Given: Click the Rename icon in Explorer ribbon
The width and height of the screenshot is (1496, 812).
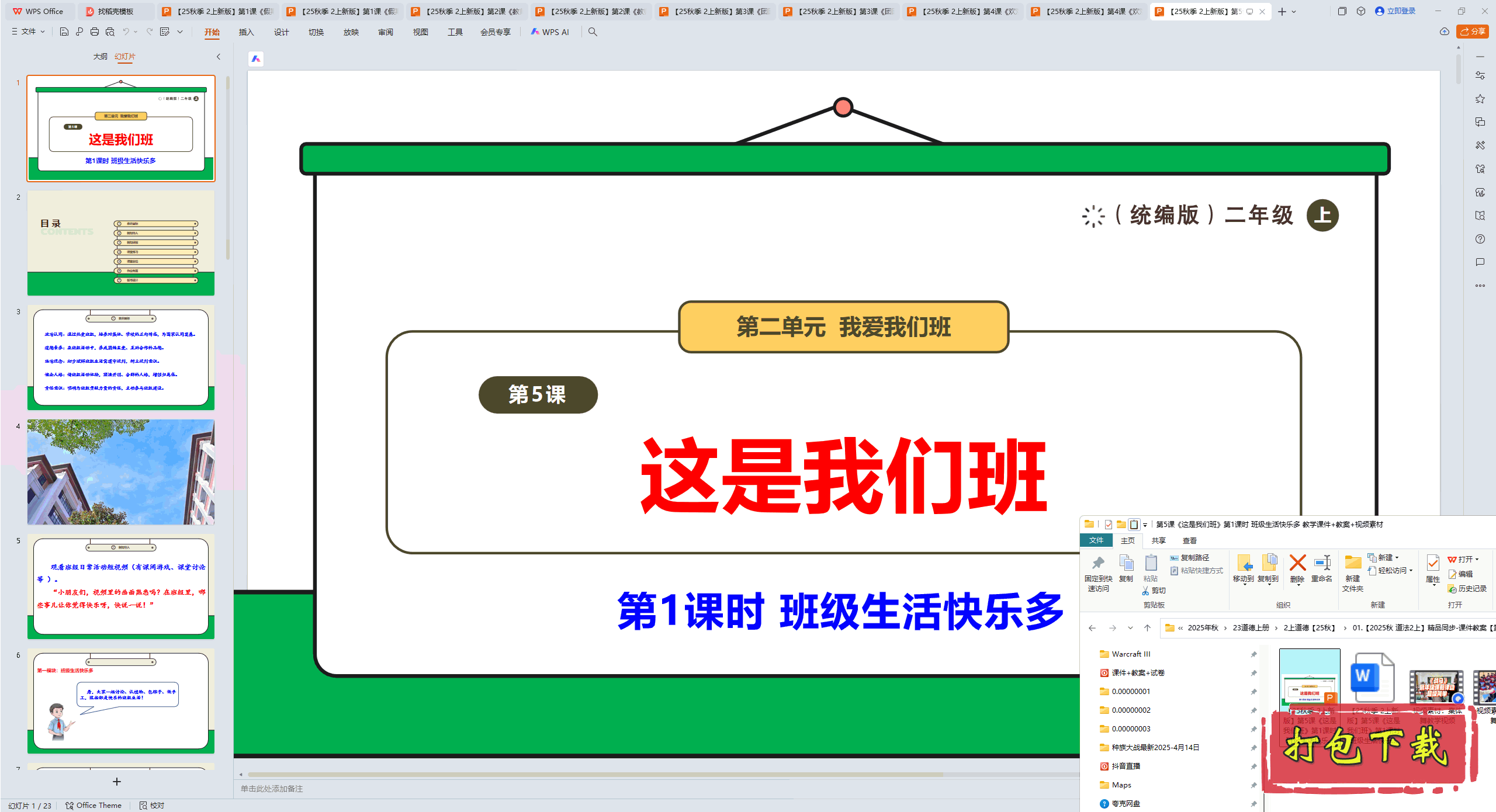Looking at the screenshot, I should coord(1322,568).
